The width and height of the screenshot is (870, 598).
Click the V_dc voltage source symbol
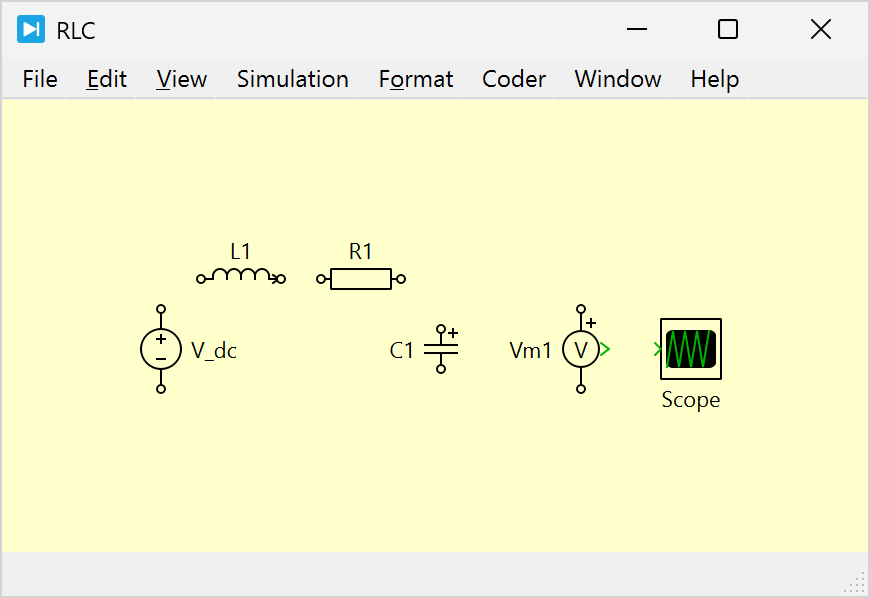click(x=161, y=349)
